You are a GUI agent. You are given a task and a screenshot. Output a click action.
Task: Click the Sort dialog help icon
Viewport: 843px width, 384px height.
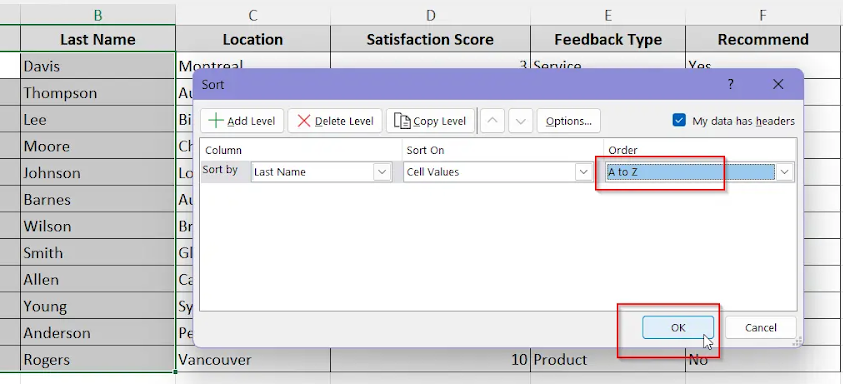[x=731, y=84]
